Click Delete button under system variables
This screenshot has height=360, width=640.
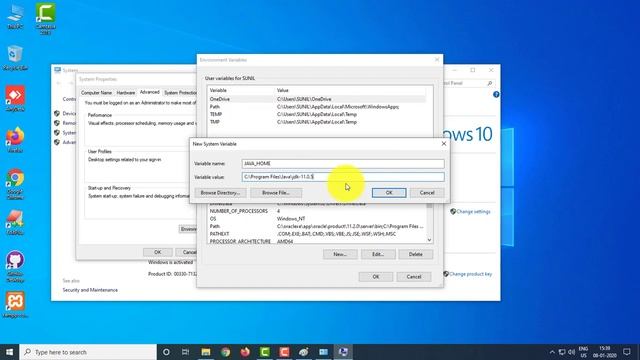coord(416,254)
